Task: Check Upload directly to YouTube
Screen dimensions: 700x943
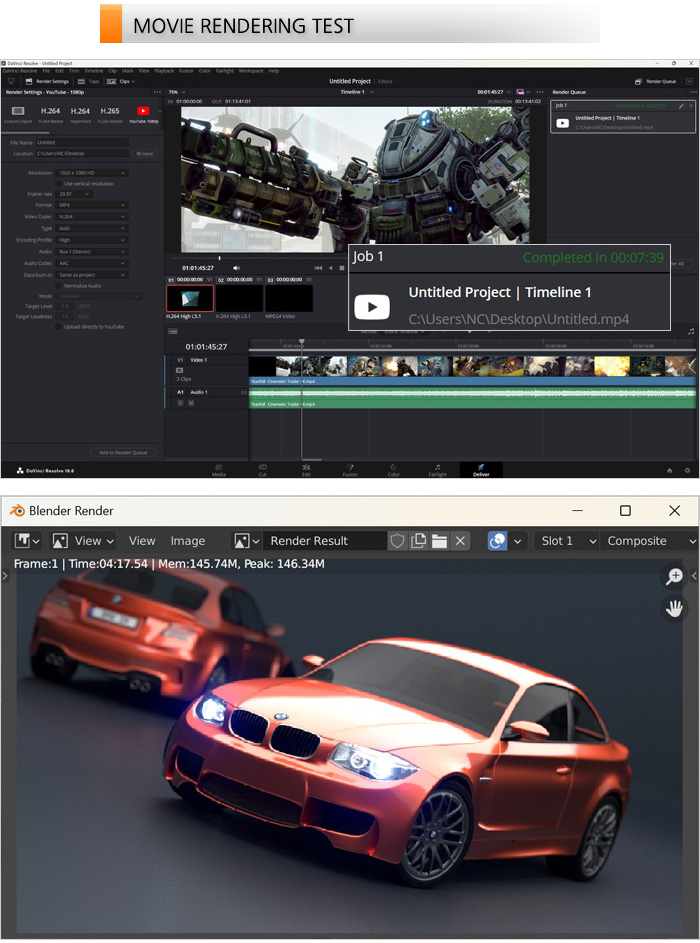Action: pos(60,326)
